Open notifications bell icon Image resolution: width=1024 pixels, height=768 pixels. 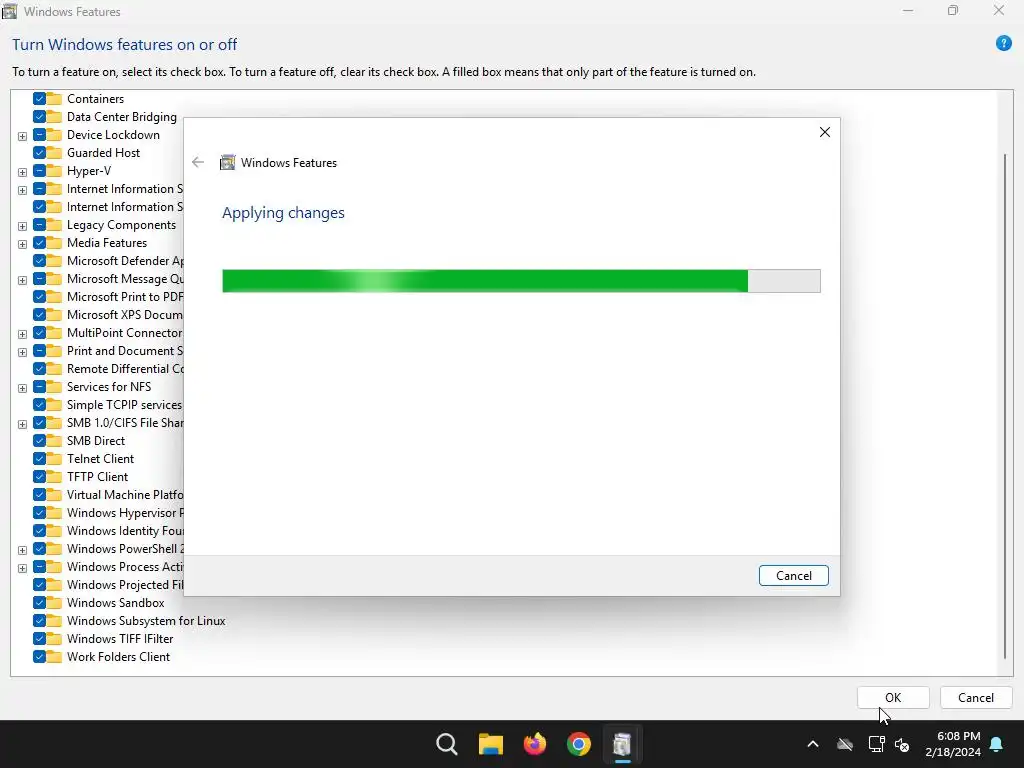[x=997, y=744]
